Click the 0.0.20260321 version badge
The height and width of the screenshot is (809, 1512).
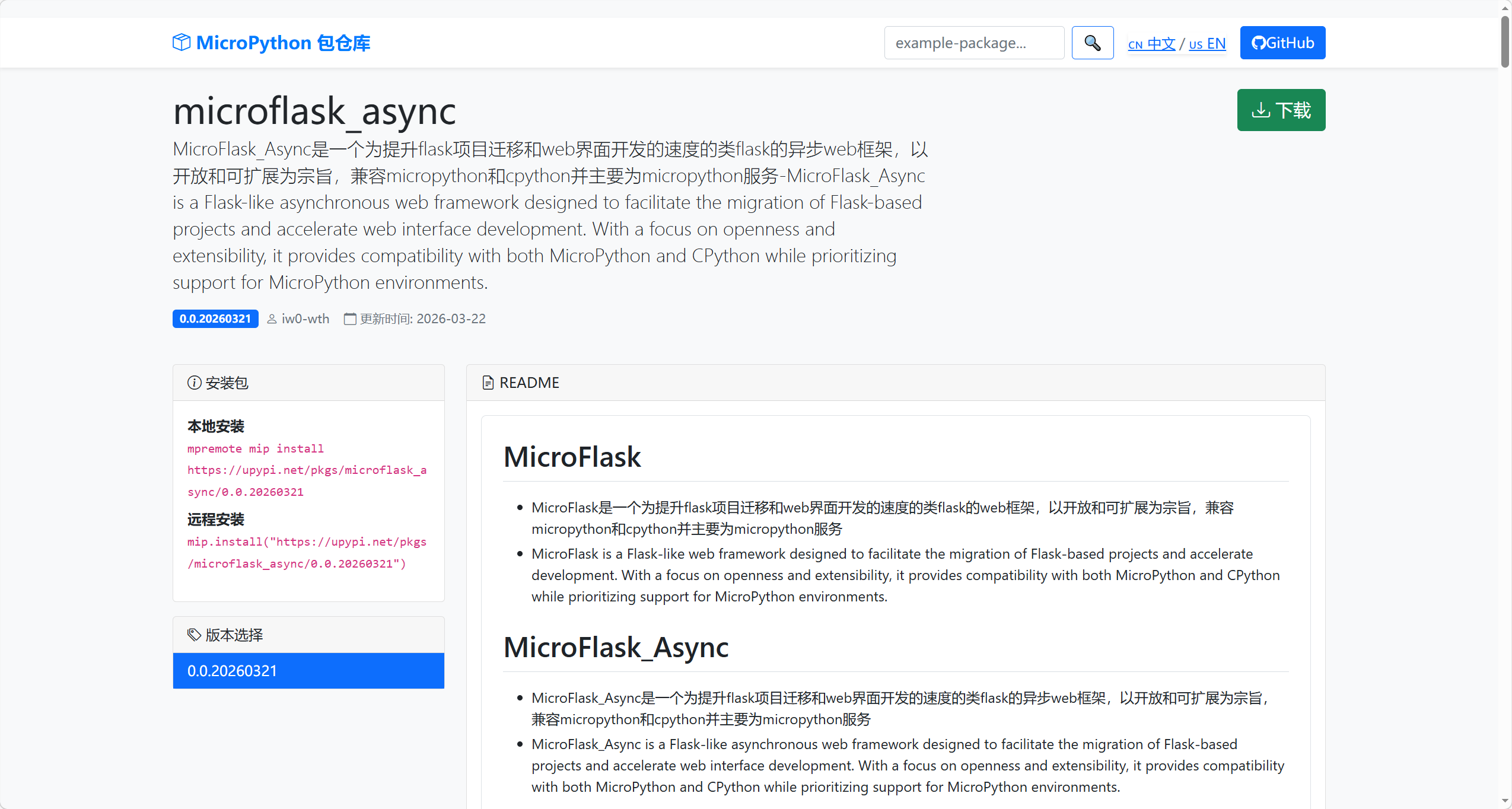215,318
